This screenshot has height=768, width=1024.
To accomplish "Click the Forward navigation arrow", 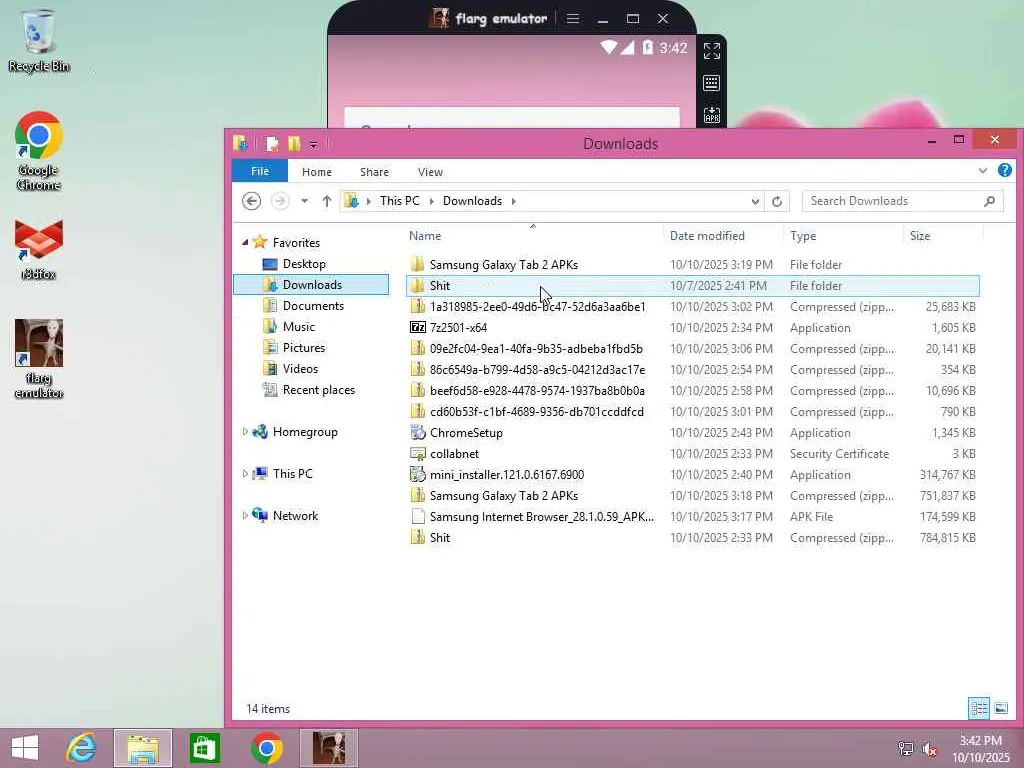I will [x=280, y=201].
